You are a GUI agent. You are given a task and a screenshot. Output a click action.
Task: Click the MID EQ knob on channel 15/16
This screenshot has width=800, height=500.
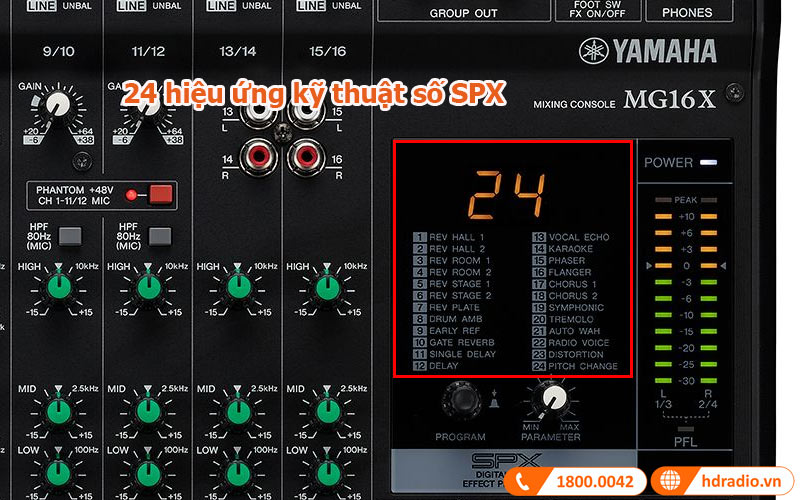[328, 411]
